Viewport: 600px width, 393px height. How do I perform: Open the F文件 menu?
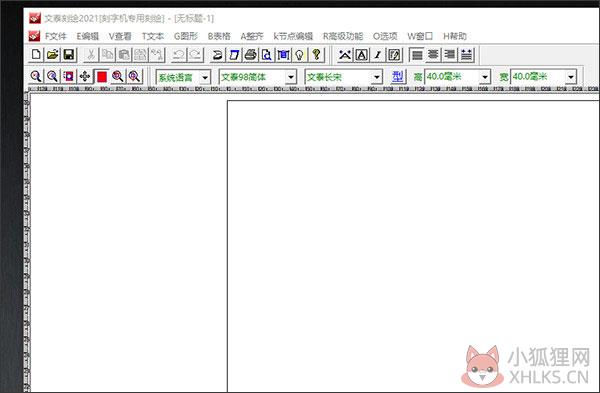(56, 36)
